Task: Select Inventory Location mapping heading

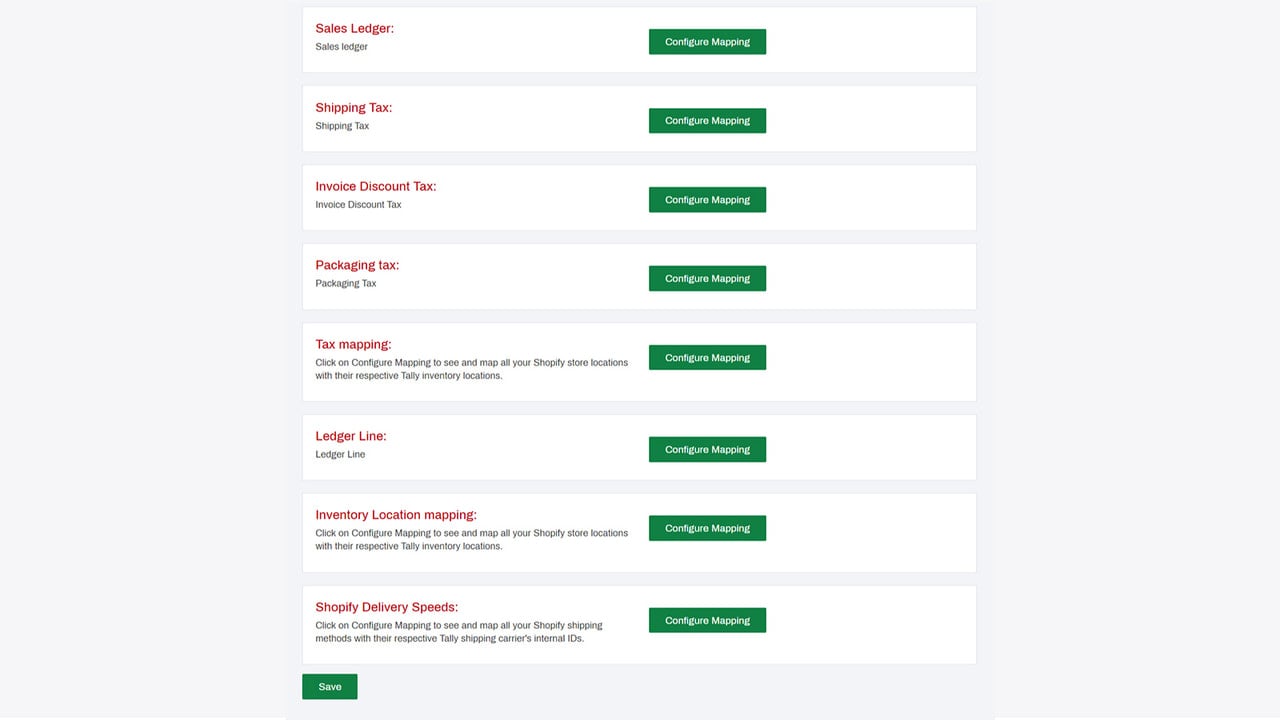Action: [x=396, y=515]
